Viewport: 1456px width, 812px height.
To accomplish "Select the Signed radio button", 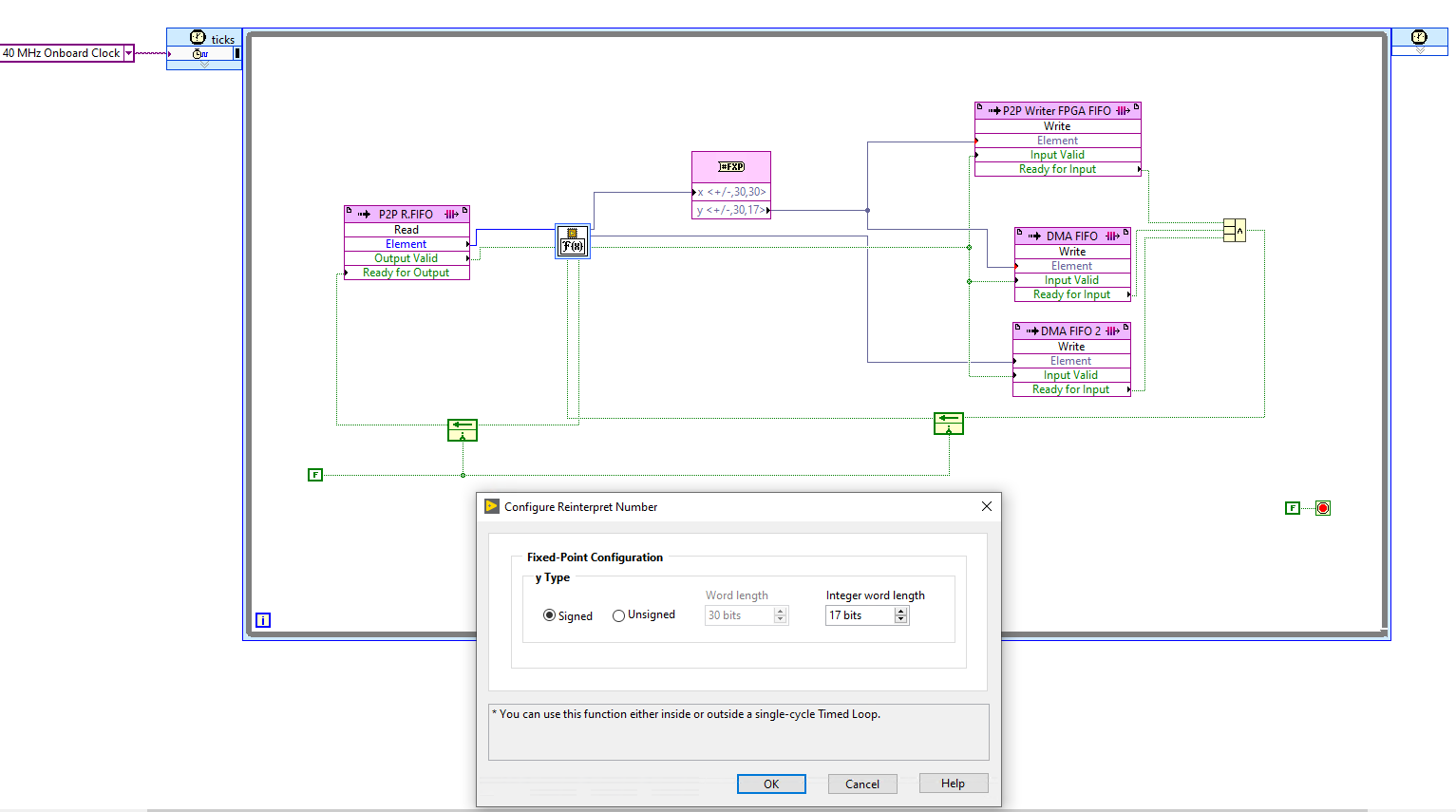I will 549,614.
